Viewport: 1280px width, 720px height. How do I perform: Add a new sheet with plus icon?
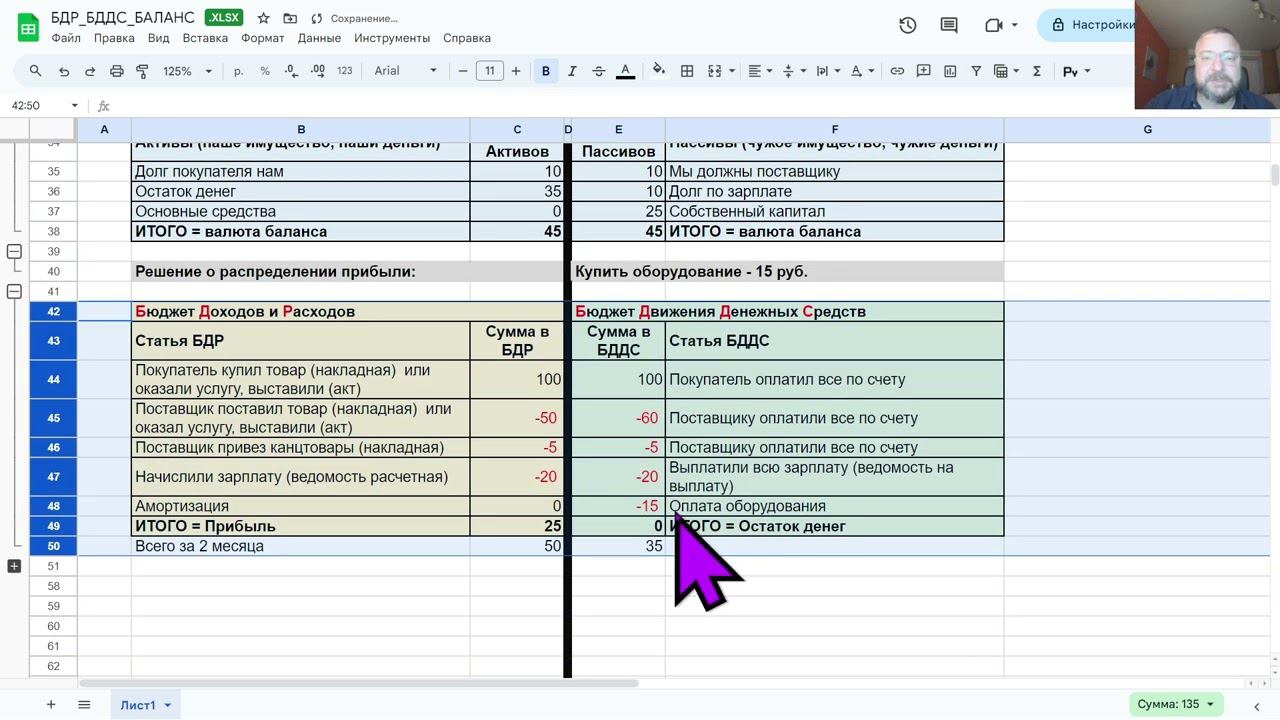51,705
